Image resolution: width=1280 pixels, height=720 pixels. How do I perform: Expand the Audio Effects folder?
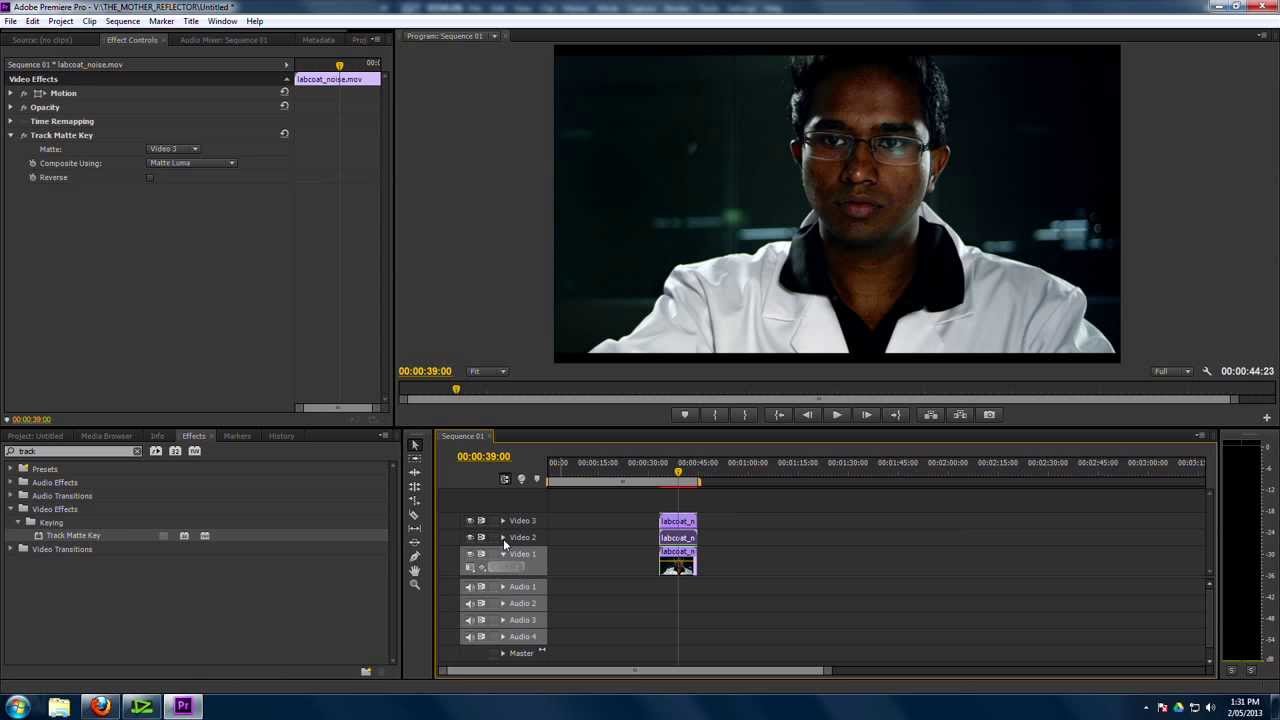pos(10,482)
